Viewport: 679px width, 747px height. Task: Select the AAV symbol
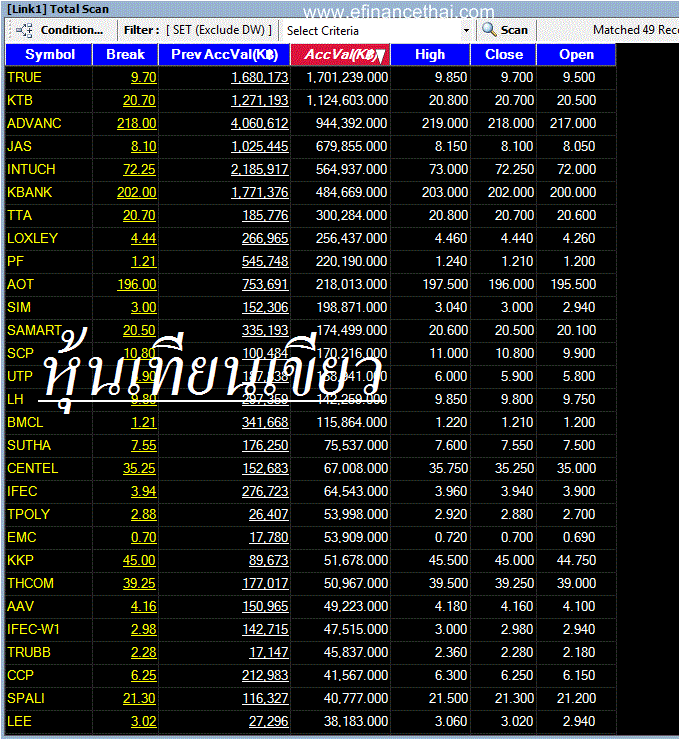20,606
